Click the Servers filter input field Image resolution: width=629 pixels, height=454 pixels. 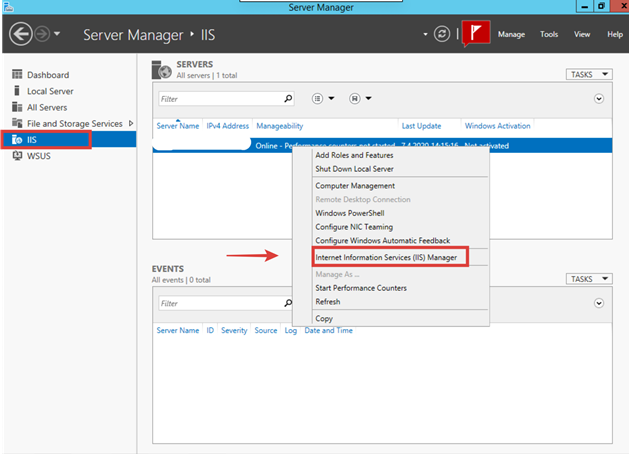220,99
